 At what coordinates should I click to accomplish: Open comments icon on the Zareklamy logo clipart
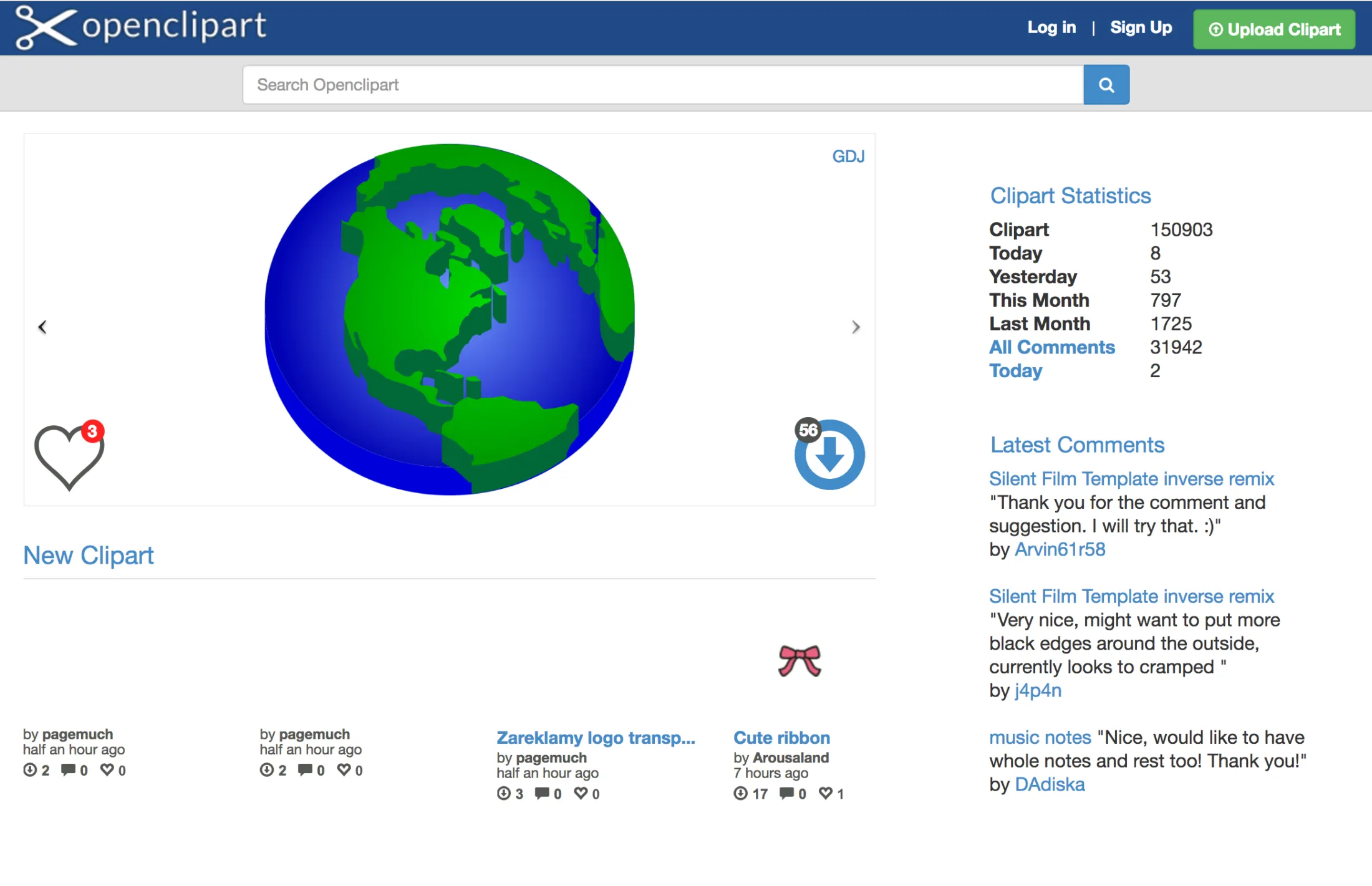(542, 794)
